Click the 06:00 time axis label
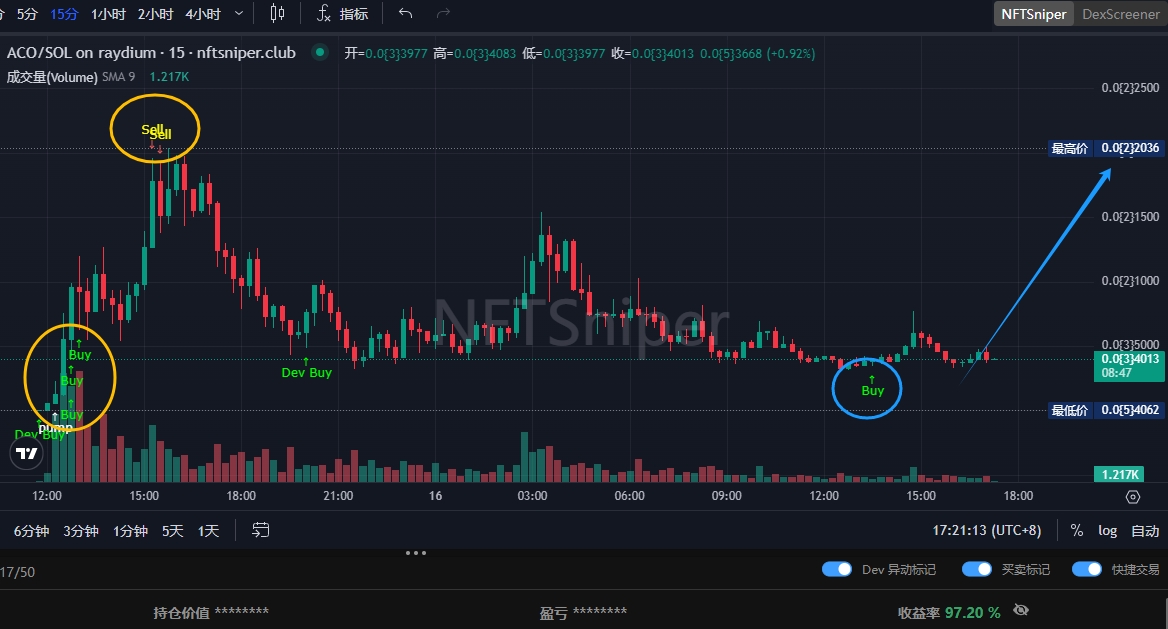The image size is (1168, 629). point(629,496)
